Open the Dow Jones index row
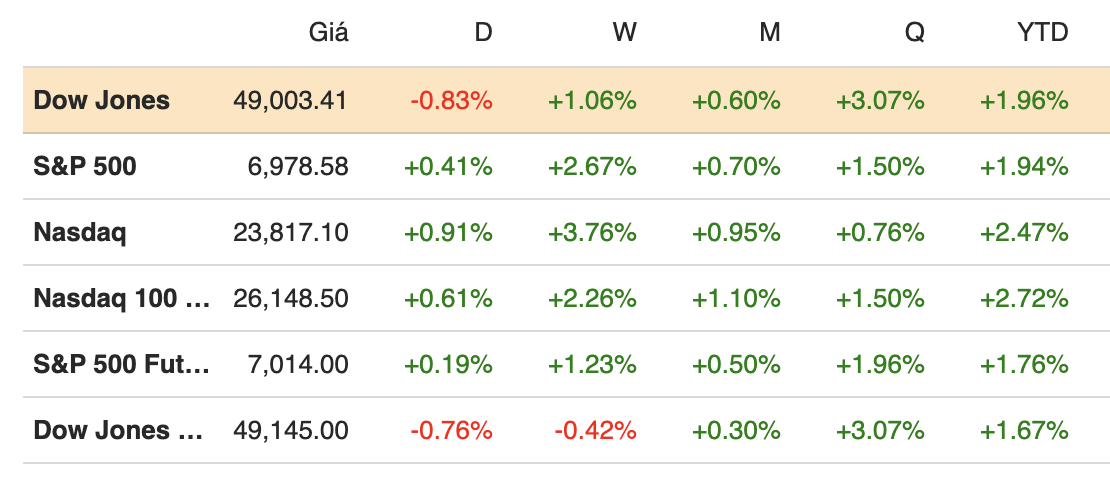 click(x=101, y=100)
